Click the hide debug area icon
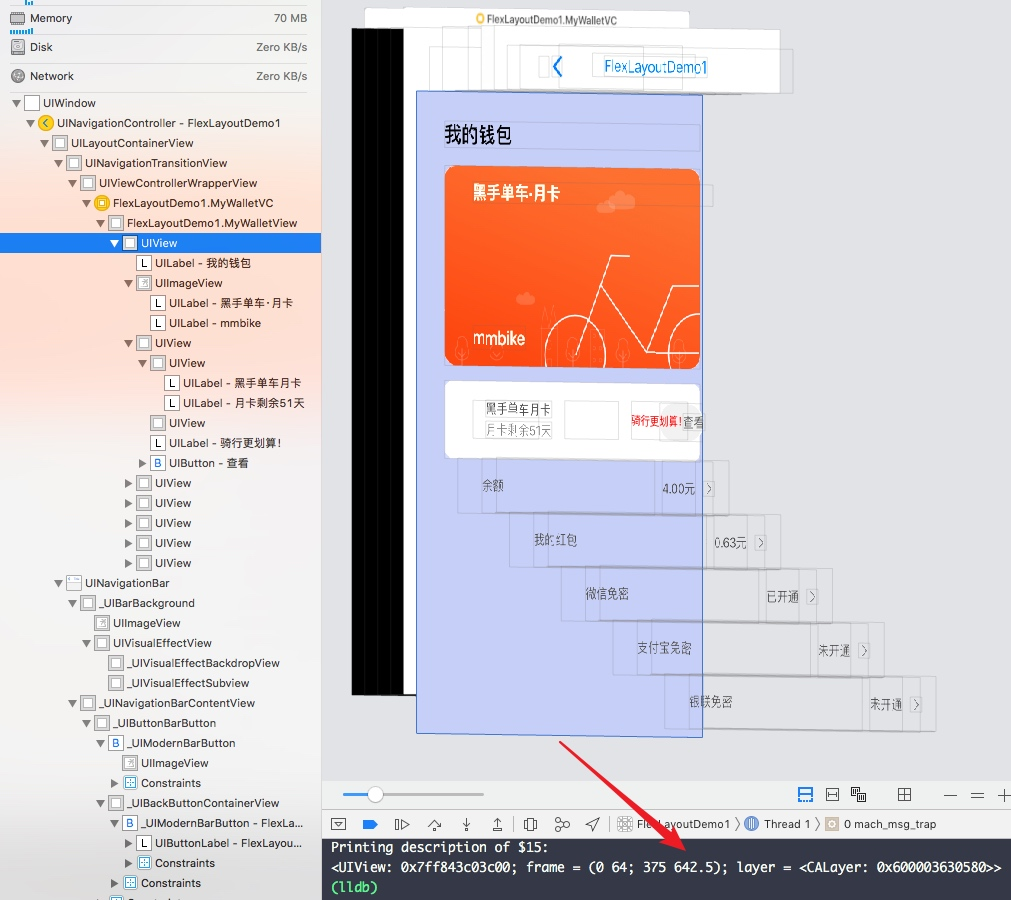This screenshot has width=1011, height=900. point(339,824)
